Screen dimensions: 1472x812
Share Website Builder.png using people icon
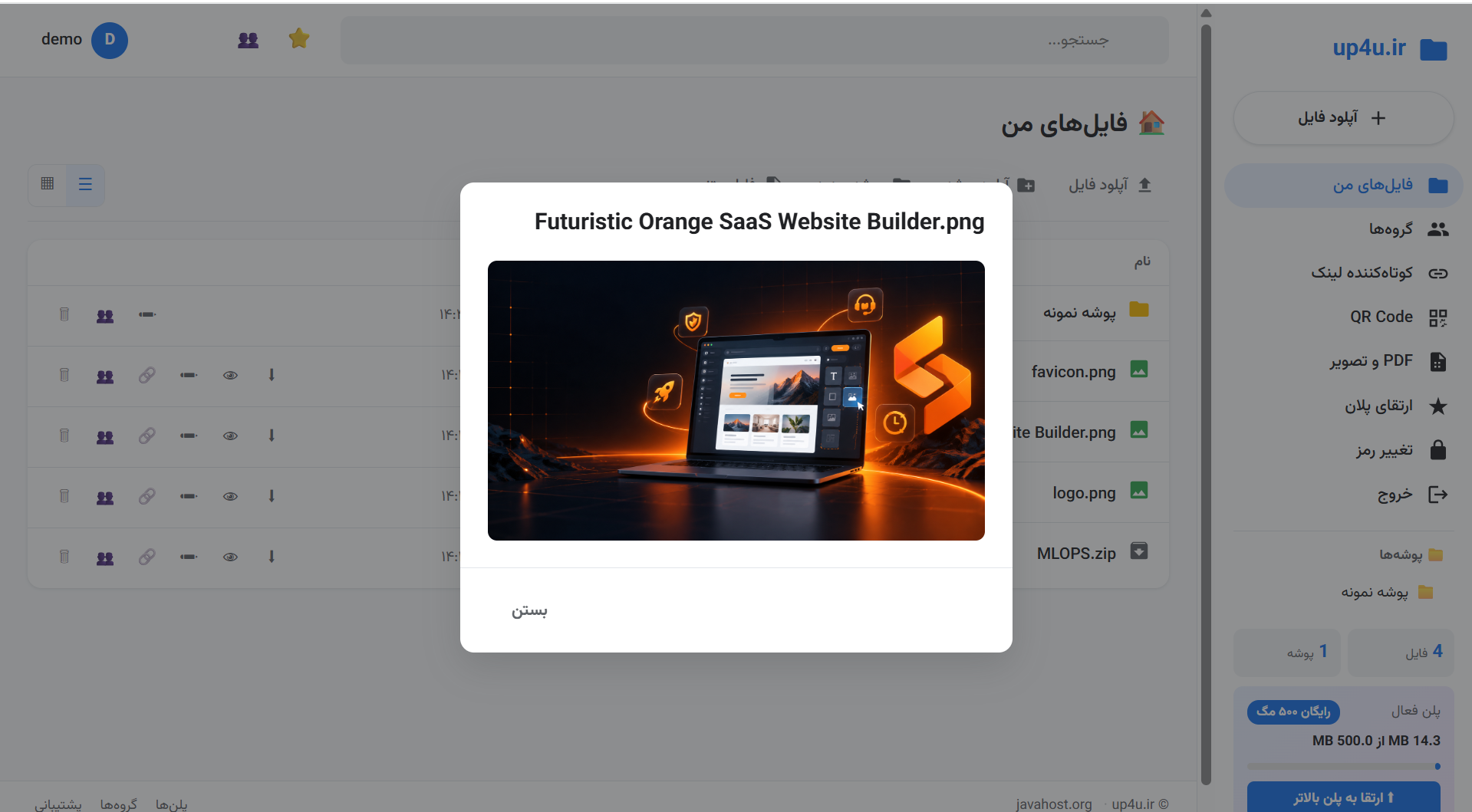tap(105, 436)
